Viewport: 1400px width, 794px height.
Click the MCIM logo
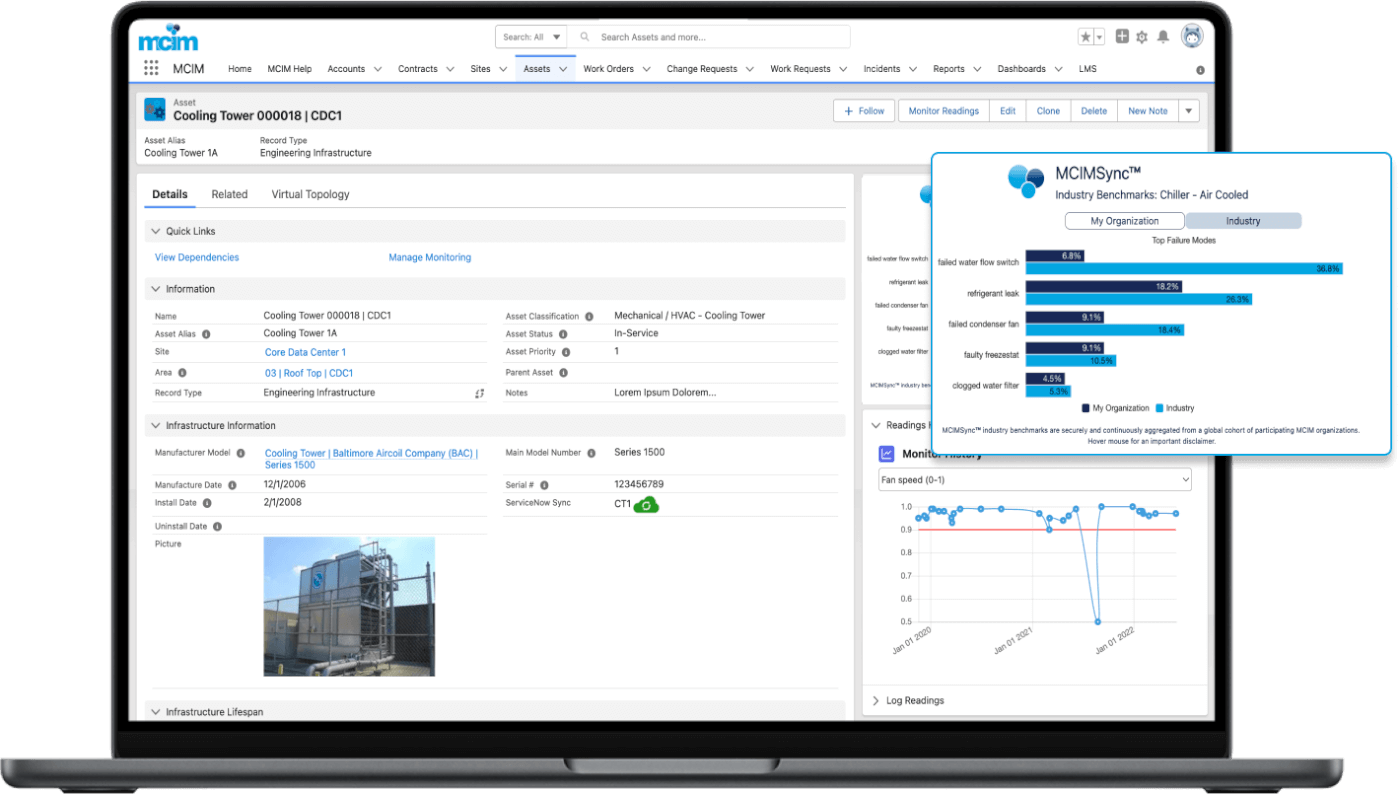pos(168,38)
